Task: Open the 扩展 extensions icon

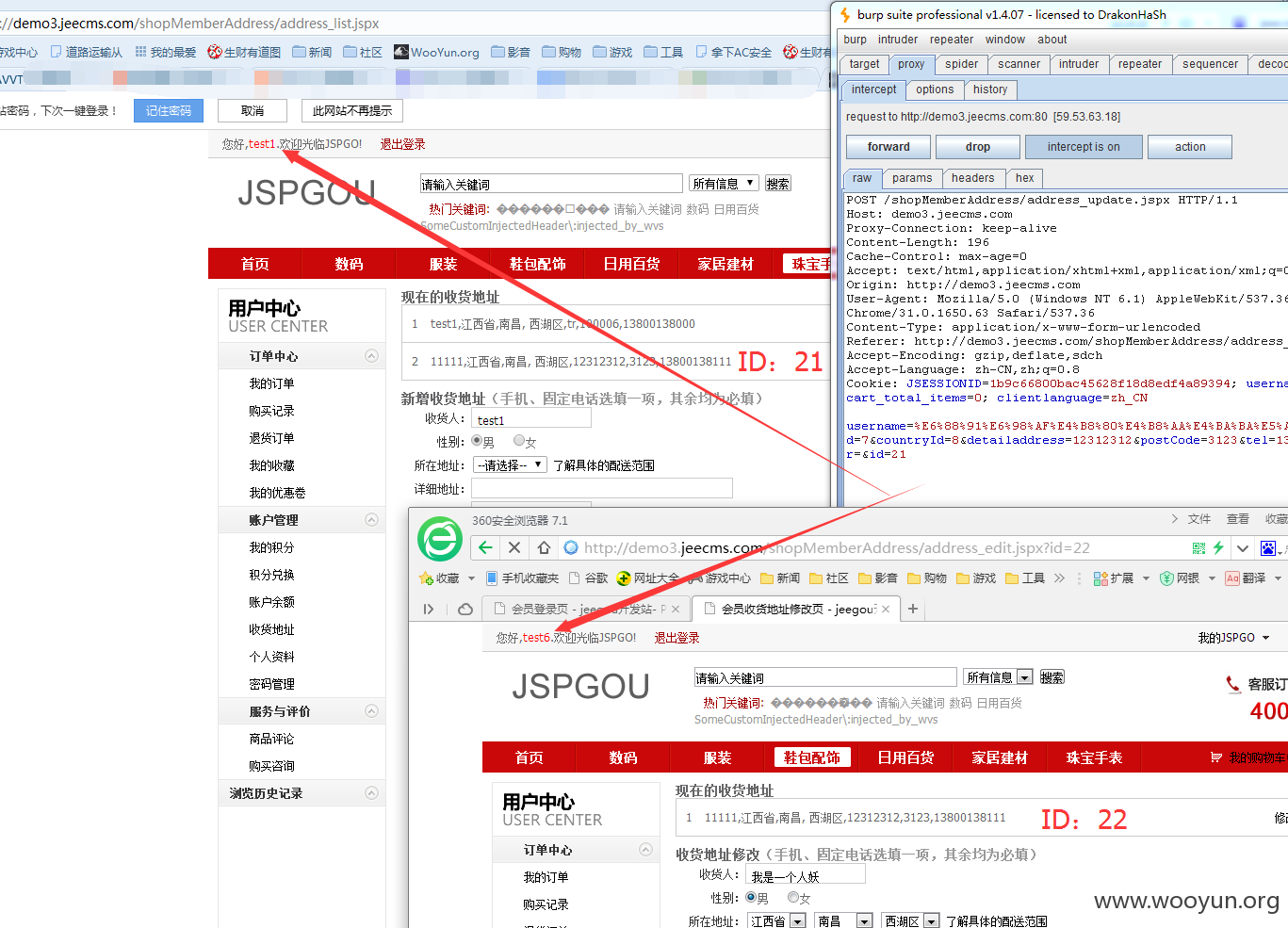Action: click(1114, 578)
